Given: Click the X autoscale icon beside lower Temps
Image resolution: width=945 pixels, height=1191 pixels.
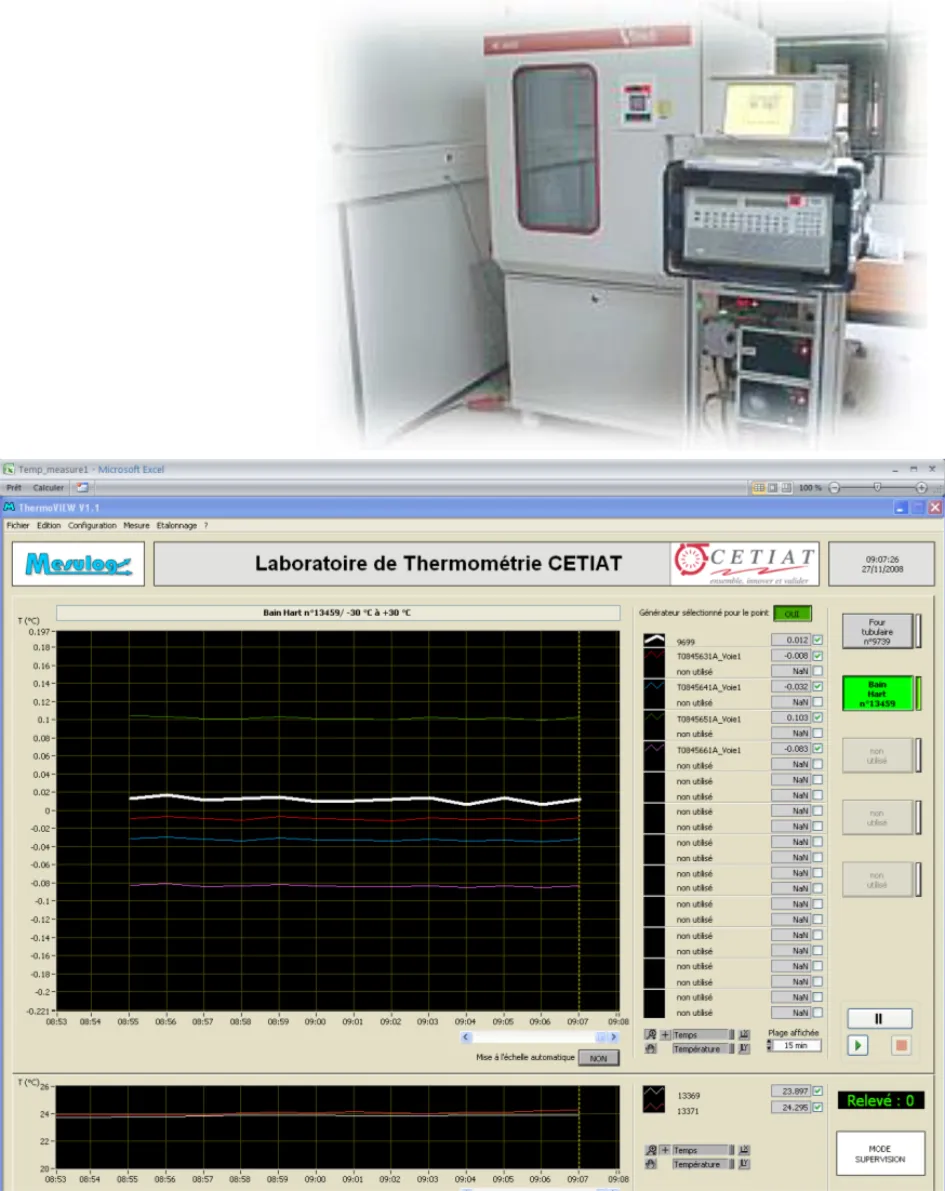Looking at the screenshot, I should (x=744, y=1150).
